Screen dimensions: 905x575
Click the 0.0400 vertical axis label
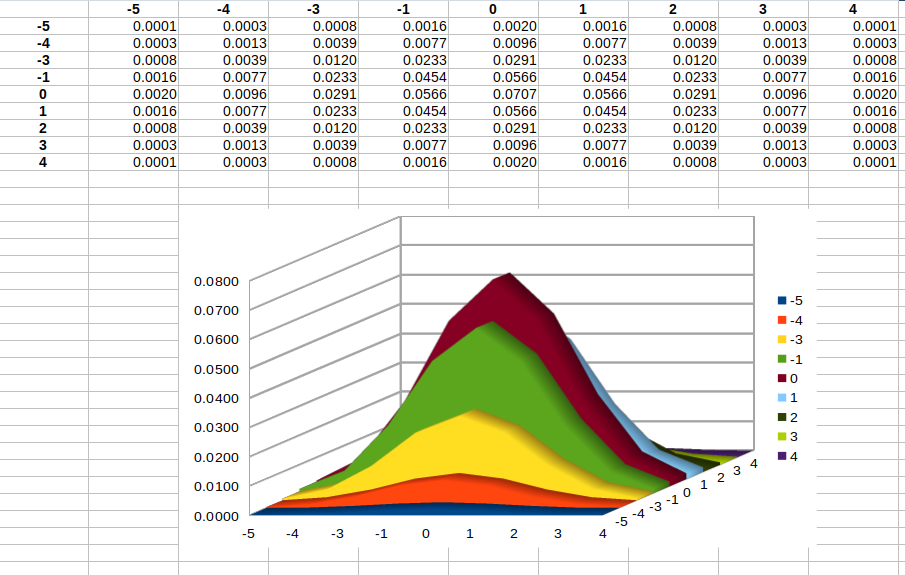215,398
